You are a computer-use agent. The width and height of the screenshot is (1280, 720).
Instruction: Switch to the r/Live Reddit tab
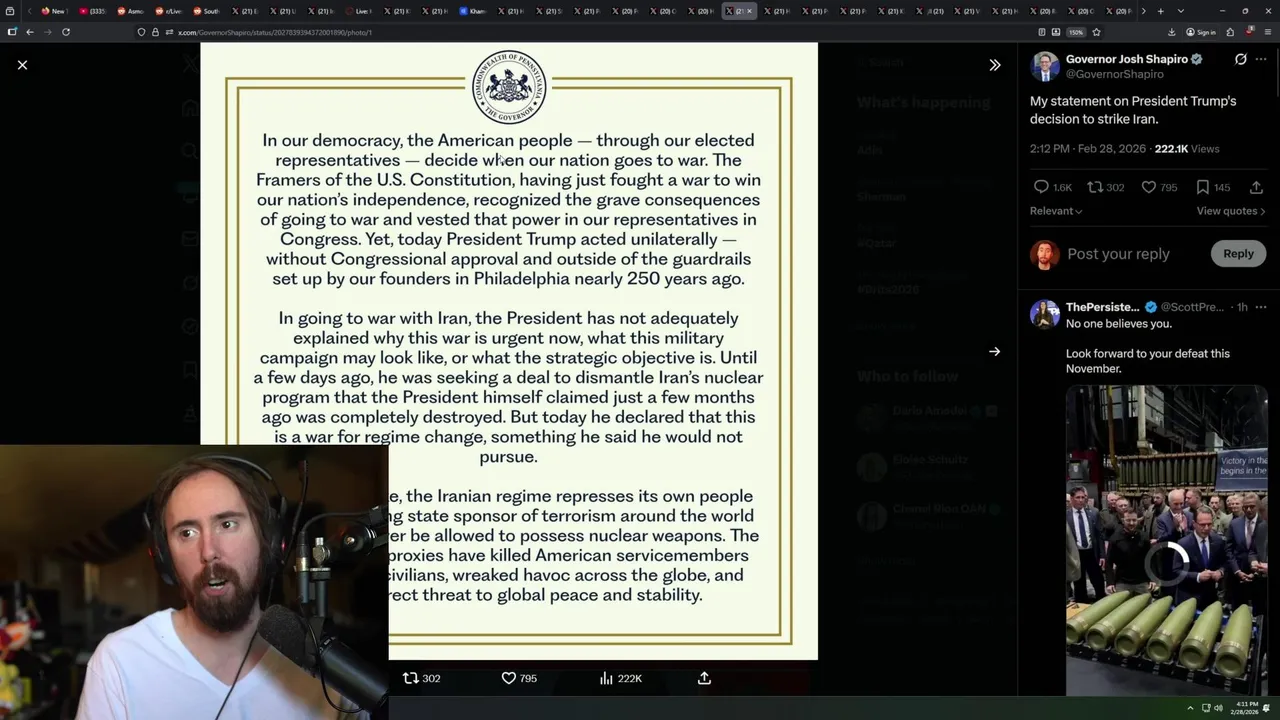pos(168,11)
